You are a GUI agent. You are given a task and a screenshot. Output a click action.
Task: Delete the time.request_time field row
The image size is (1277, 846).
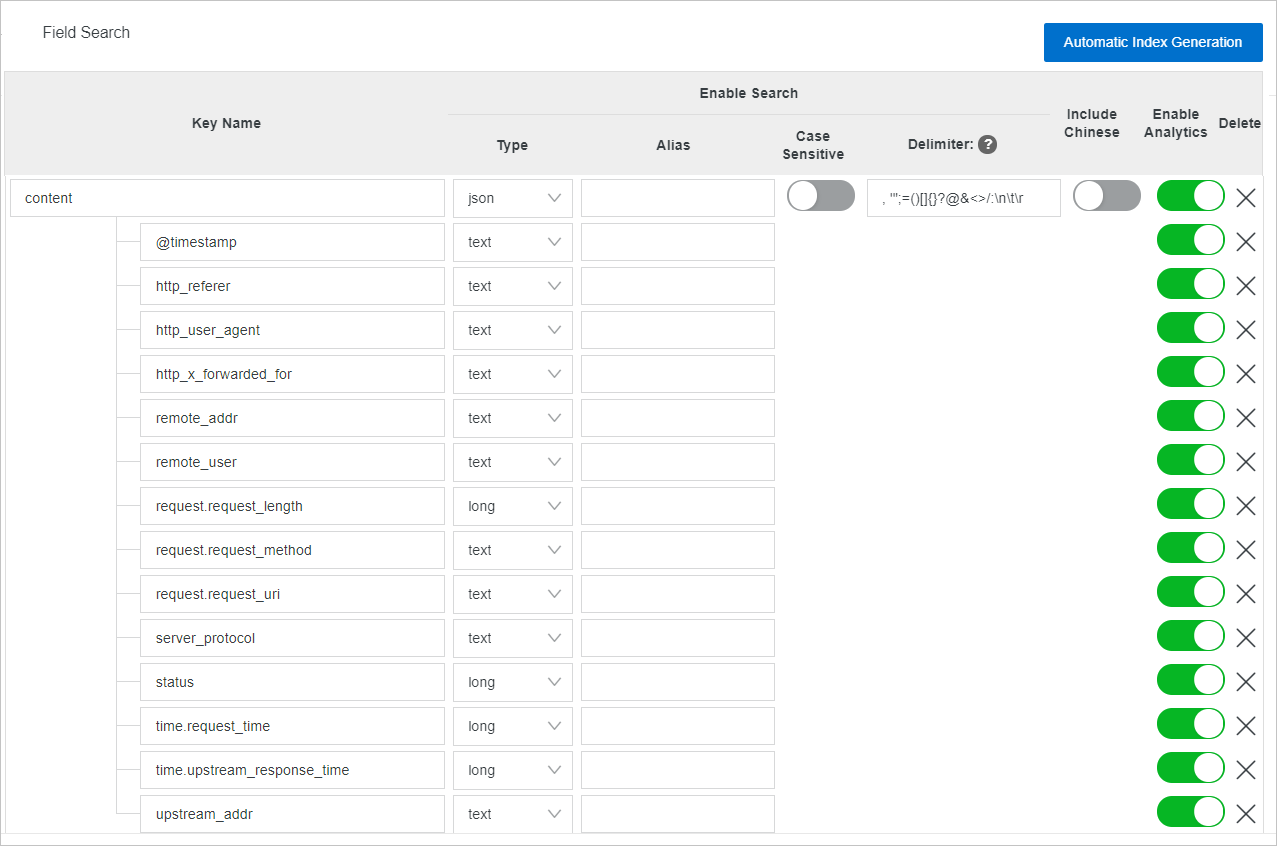point(1246,726)
